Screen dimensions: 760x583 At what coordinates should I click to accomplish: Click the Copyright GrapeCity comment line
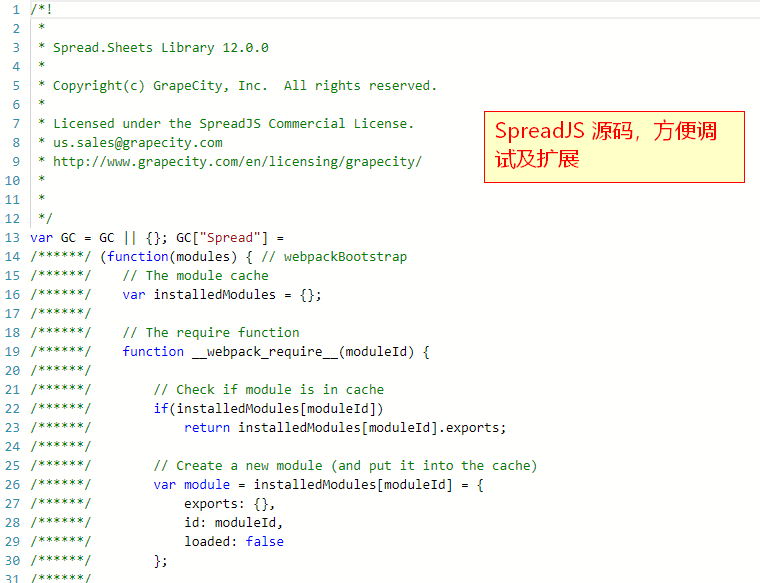pyautogui.click(x=244, y=85)
